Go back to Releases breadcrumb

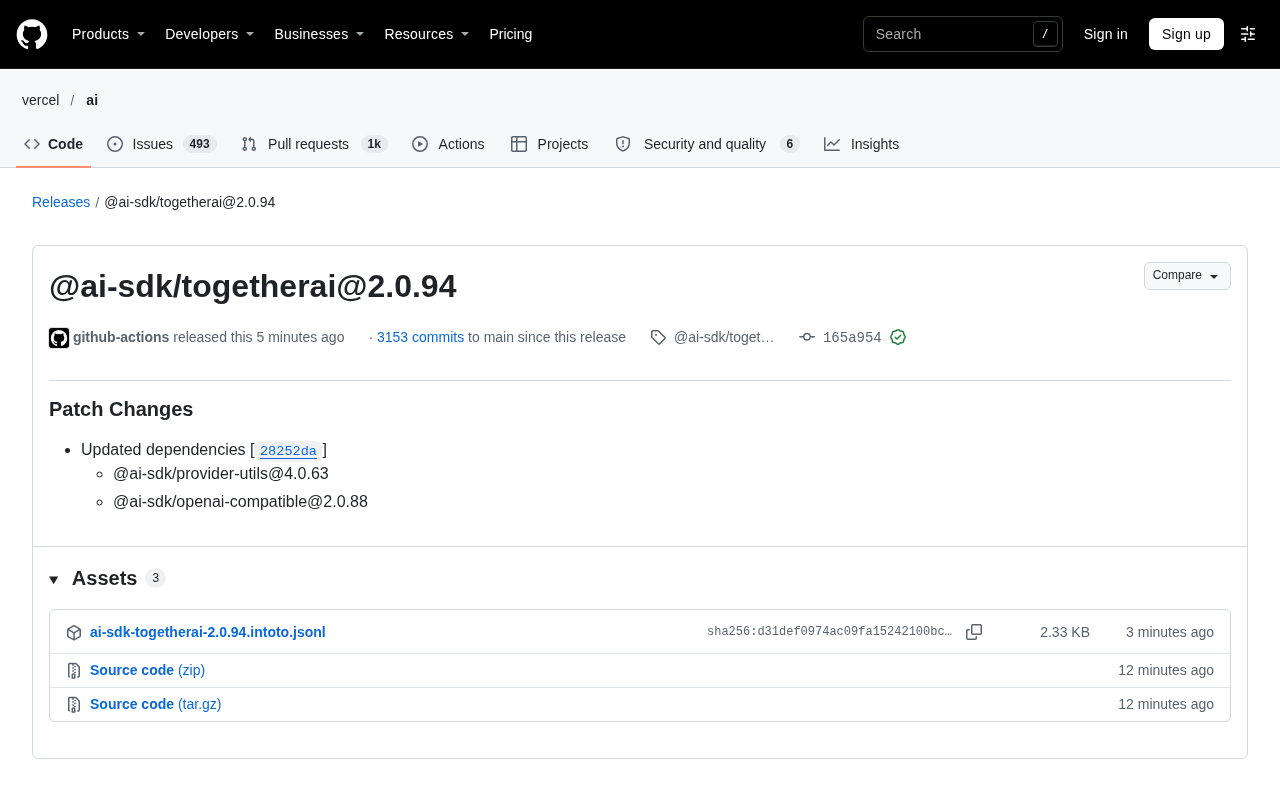[x=61, y=202]
